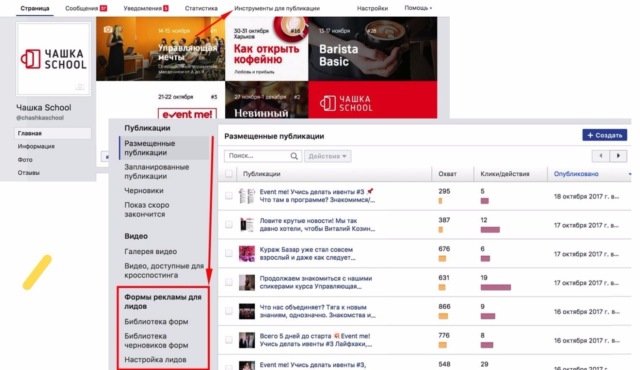
Task: Click the pin icon on first post
Action: (x=370, y=191)
